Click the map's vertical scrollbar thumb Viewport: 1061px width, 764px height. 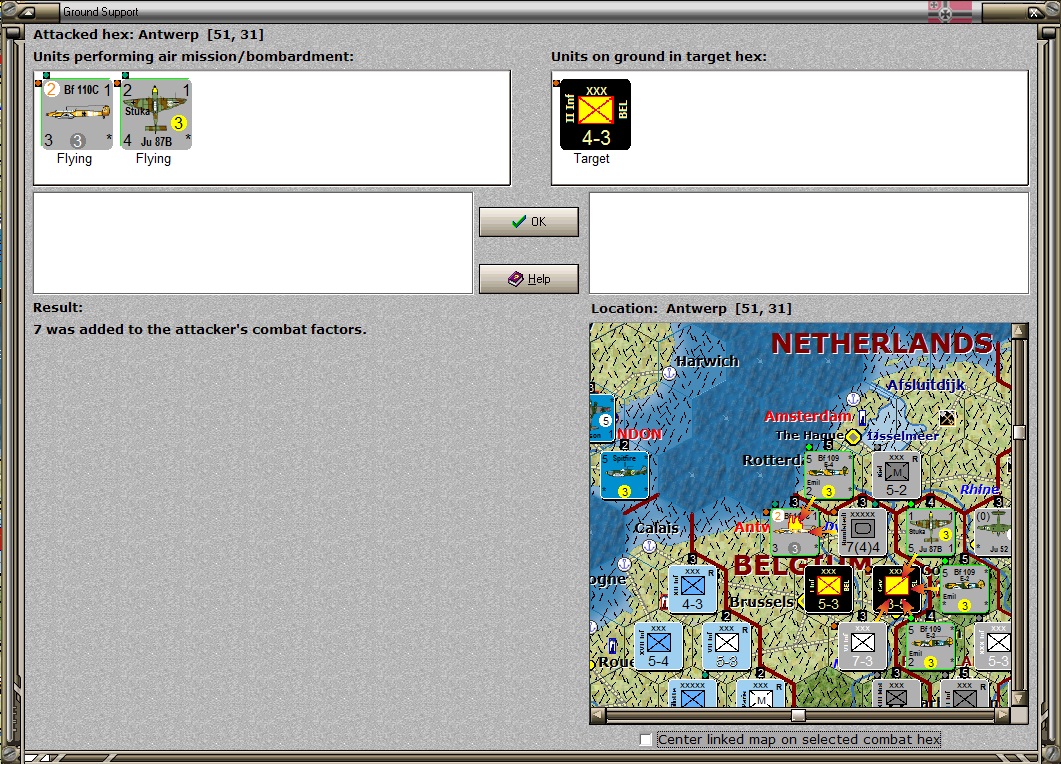tap(1020, 432)
